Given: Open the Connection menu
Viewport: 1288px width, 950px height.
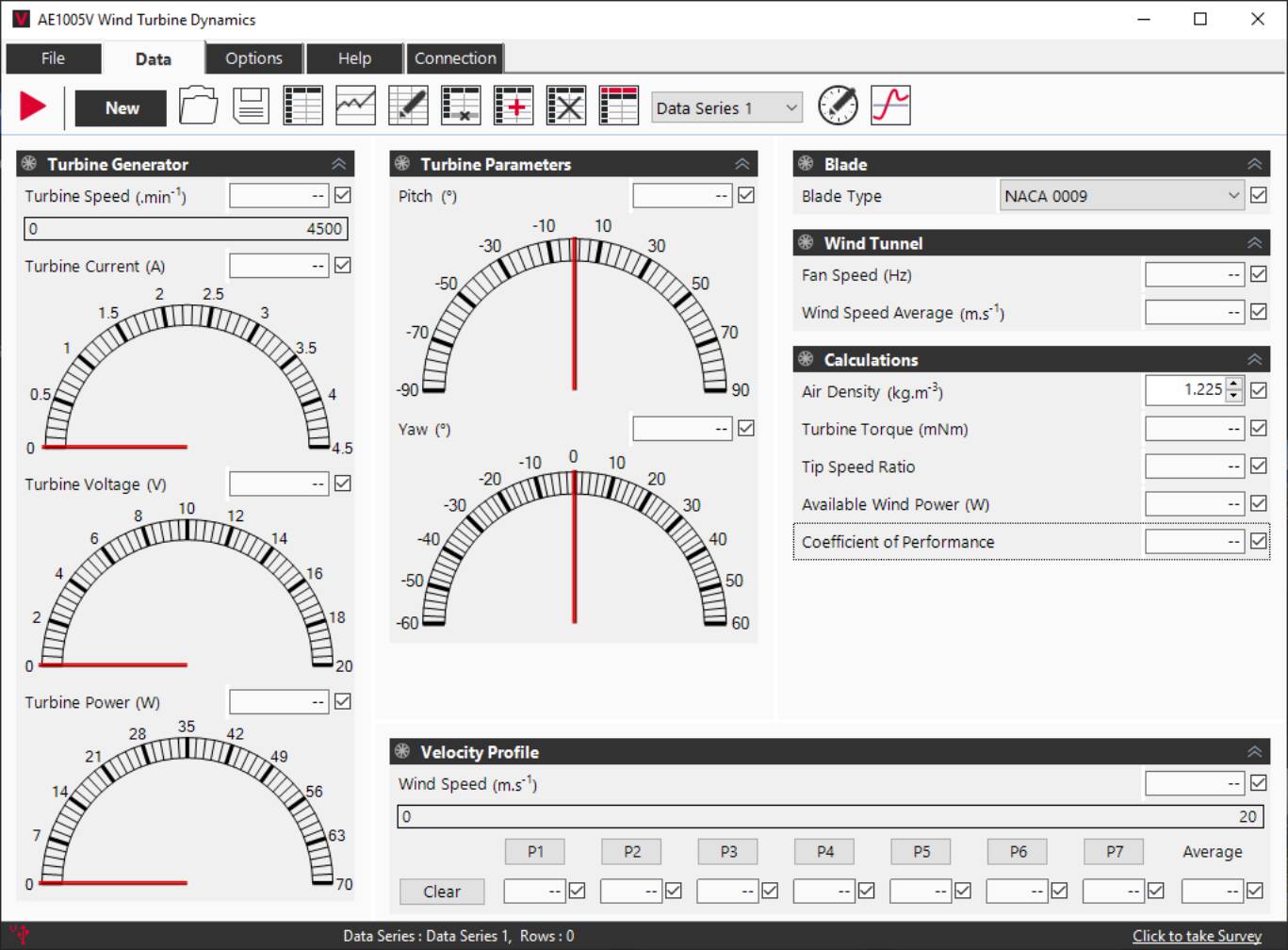Looking at the screenshot, I should click(455, 57).
